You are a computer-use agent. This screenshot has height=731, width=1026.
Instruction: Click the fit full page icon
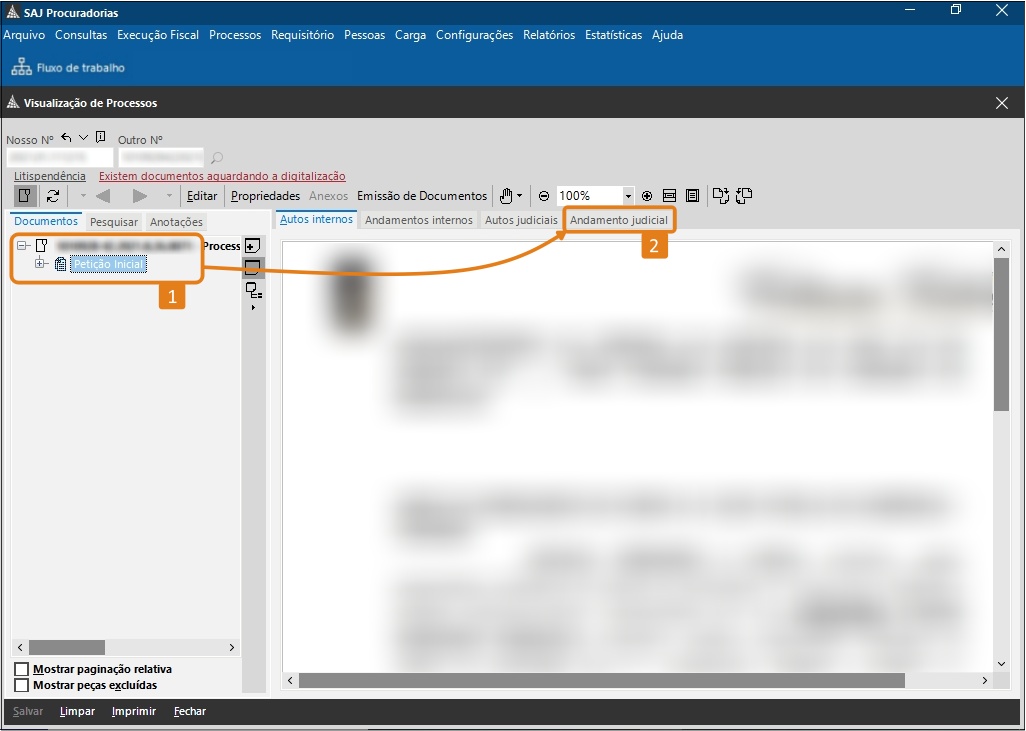coord(692,196)
